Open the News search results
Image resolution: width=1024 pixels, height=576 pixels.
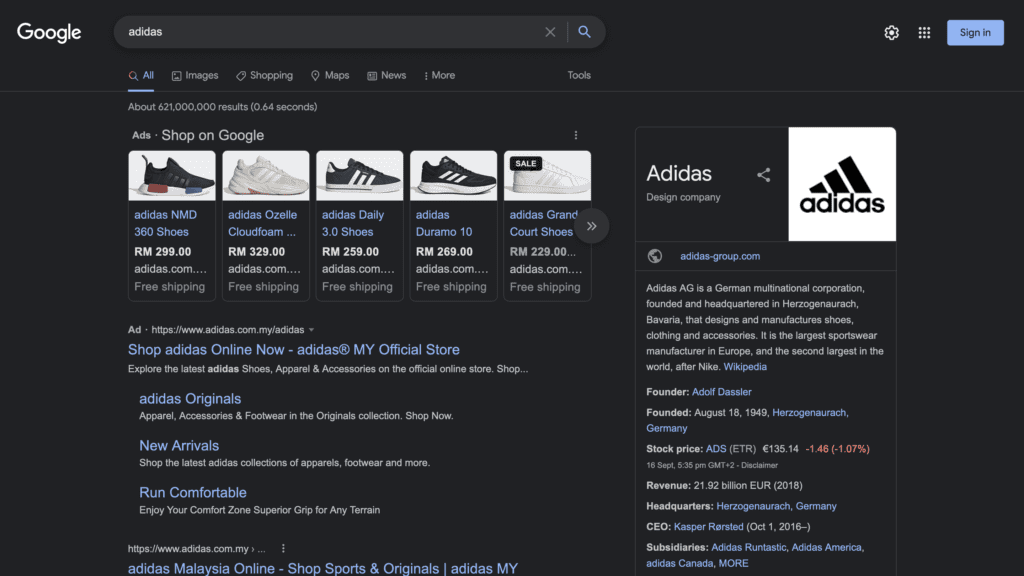coord(387,75)
